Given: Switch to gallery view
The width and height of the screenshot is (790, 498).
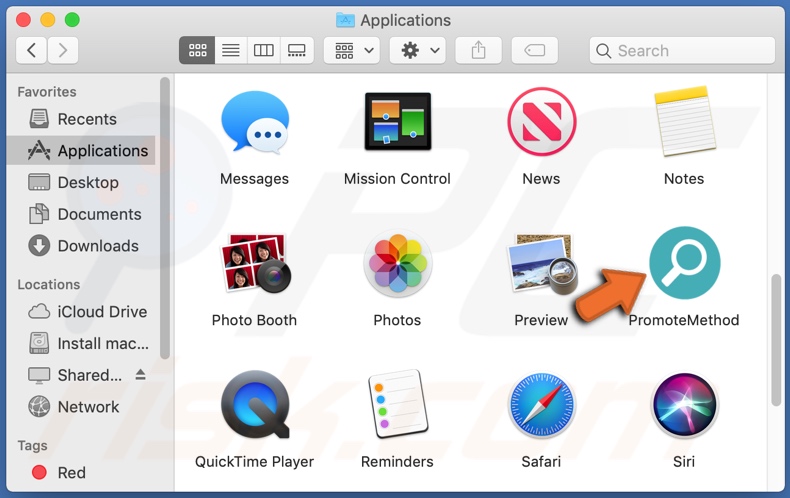Looking at the screenshot, I should click(297, 50).
